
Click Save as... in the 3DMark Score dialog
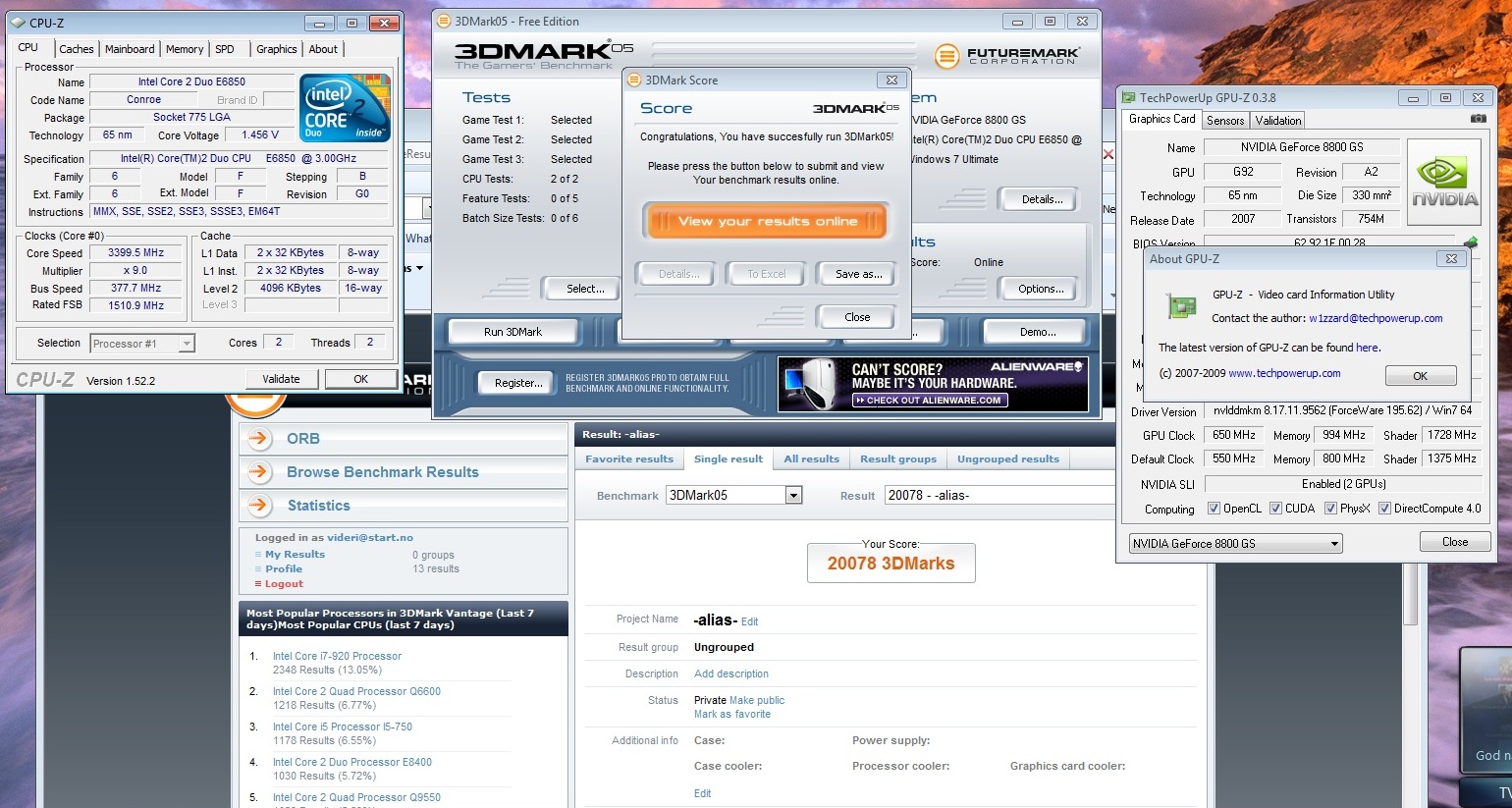pyautogui.click(x=859, y=274)
